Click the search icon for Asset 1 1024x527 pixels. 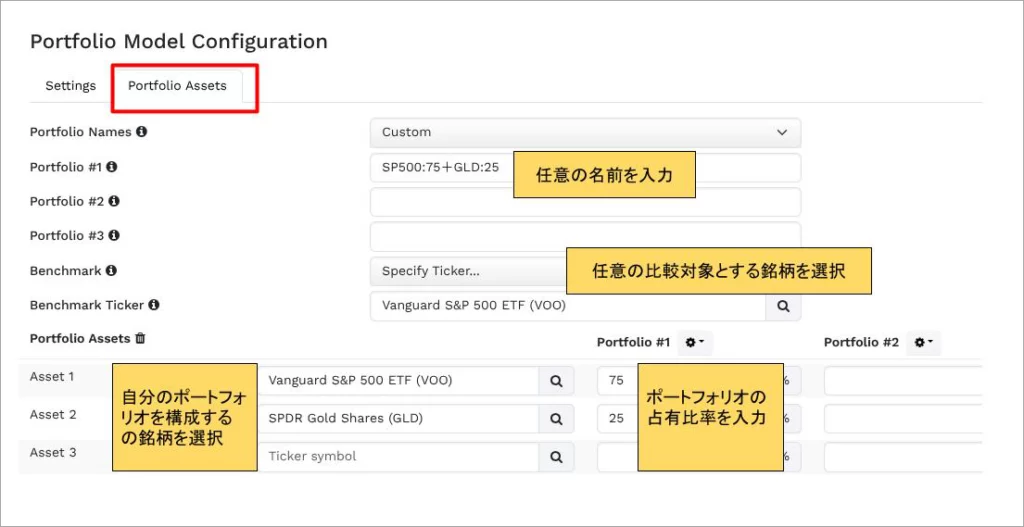click(x=556, y=381)
